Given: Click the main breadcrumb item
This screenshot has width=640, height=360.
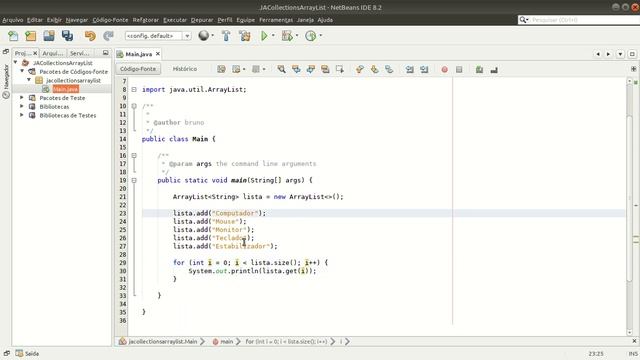Looking at the screenshot, I should coord(223,342).
